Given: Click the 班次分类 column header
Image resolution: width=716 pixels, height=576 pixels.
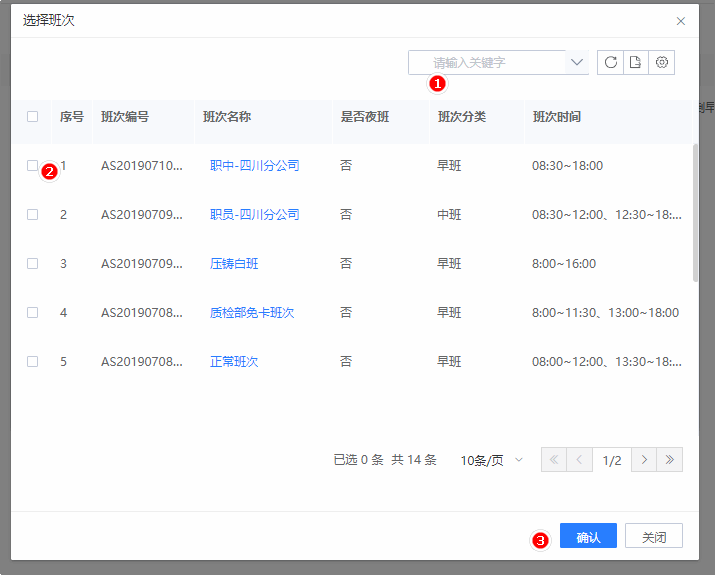Looking at the screenshot, I should point(461,117).
